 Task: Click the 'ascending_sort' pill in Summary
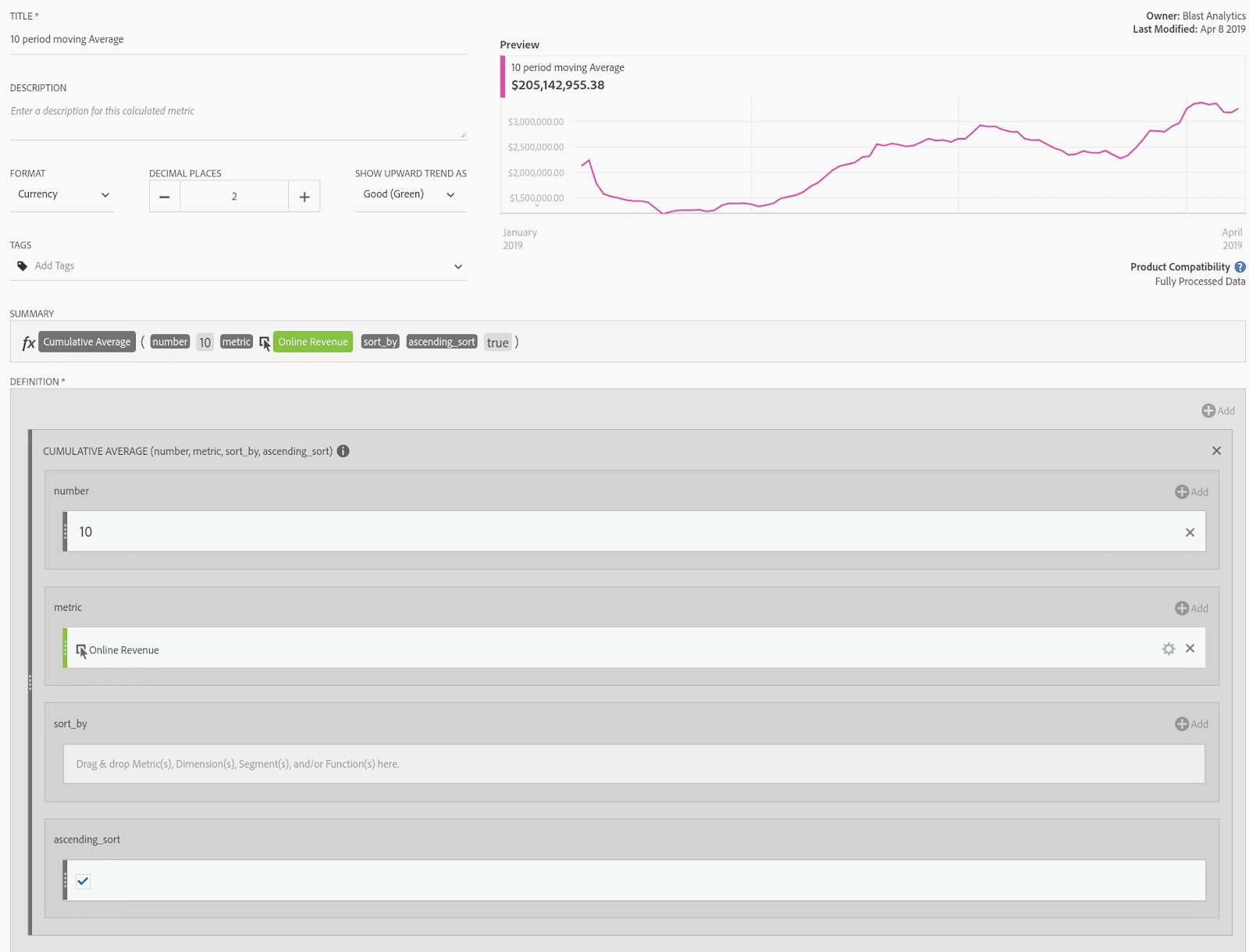click(442, 342)
